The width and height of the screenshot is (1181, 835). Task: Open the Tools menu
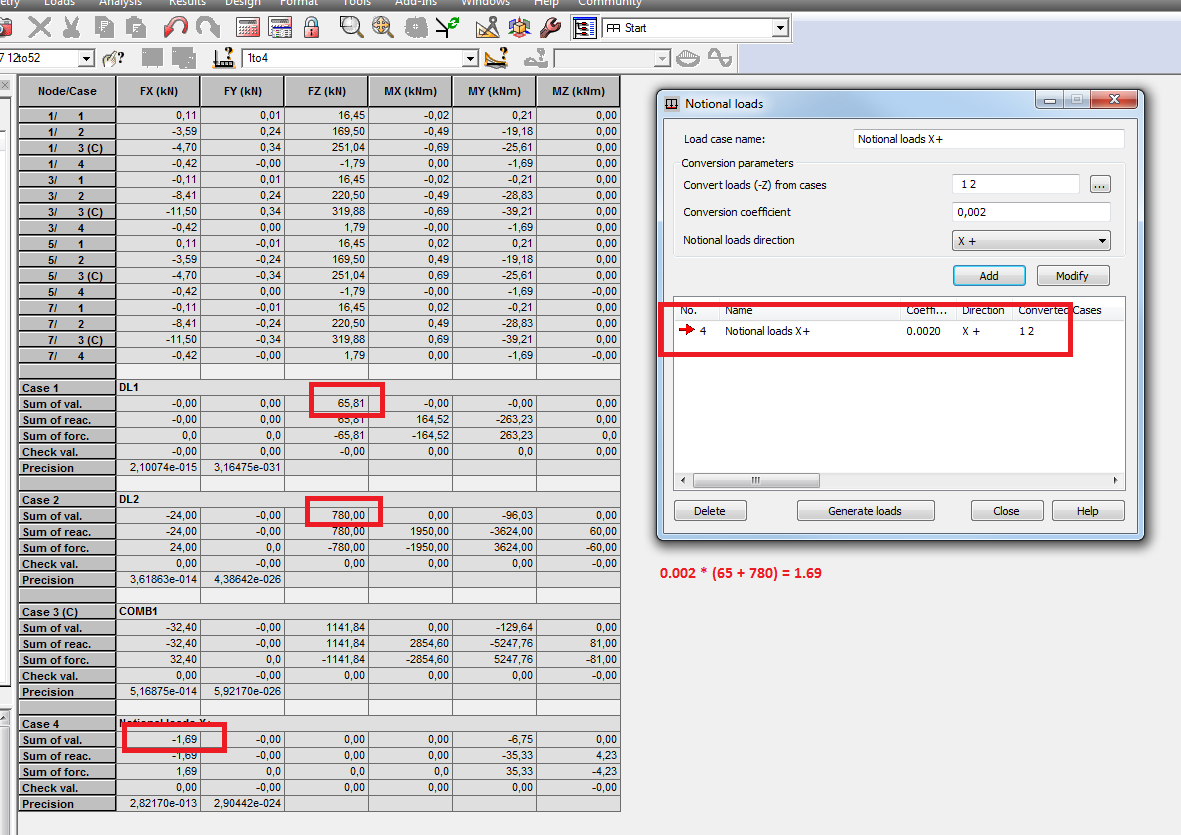pyautogui.click(x=356, y=3)
